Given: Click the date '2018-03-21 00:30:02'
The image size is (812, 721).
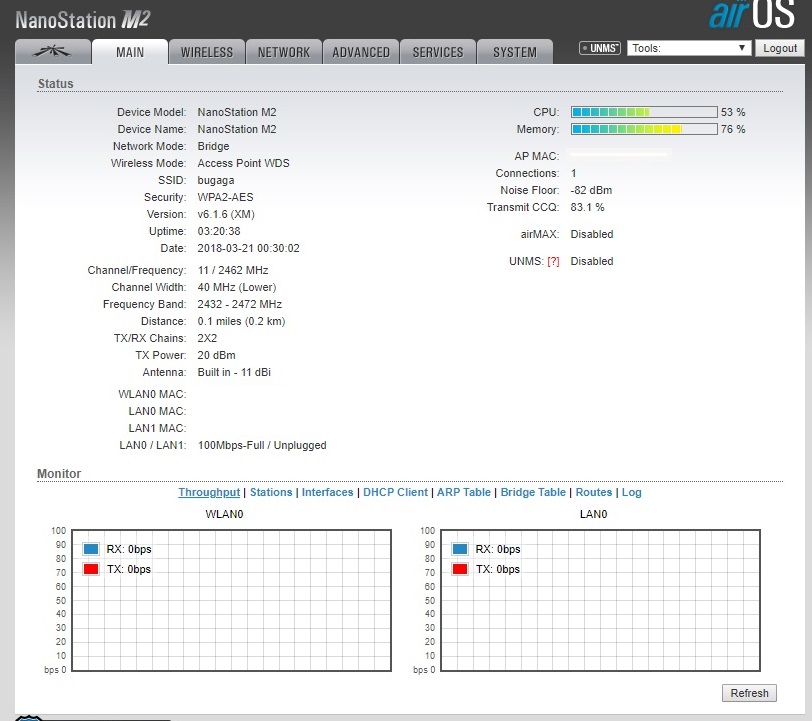Looking at the screenshot, I should pos(248,248).
